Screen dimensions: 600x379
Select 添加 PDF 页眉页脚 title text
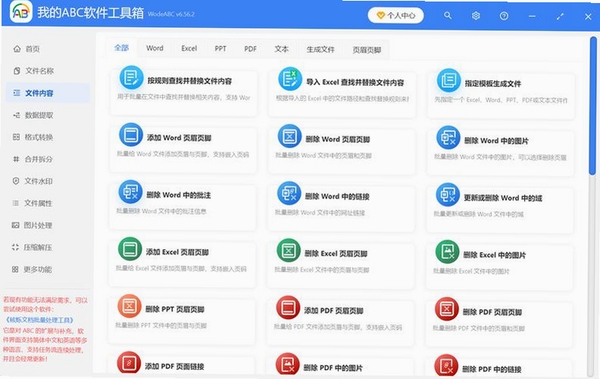tap(333, 310)
